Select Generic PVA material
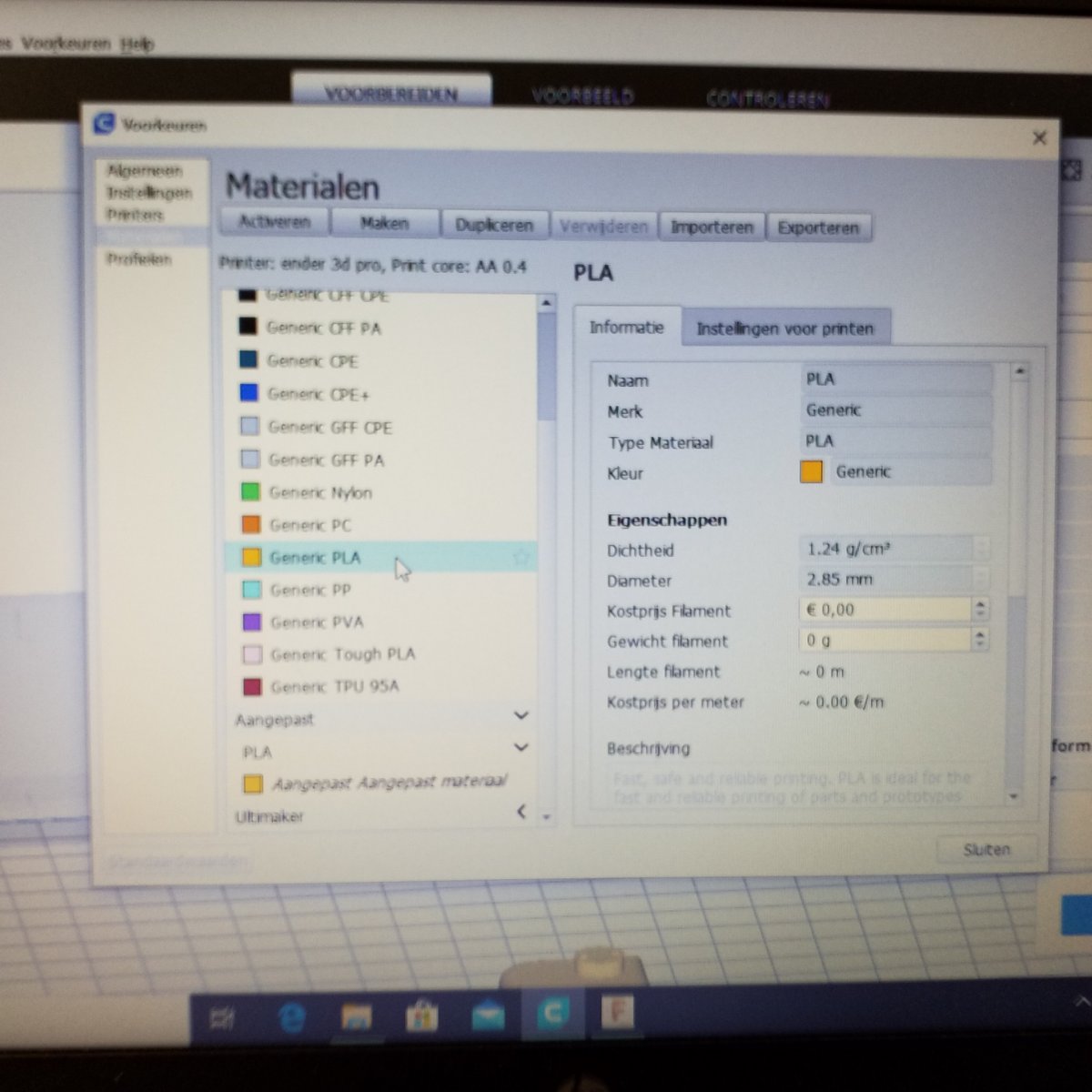This screenshot has width=1092, height=1092. coord(380,622)
